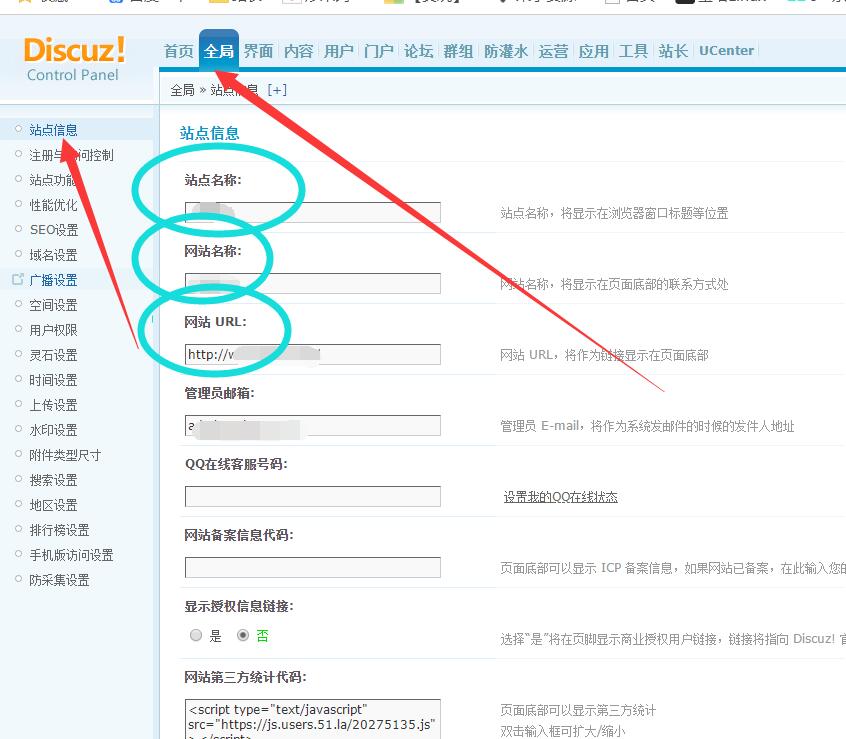Open the 站长 navigation tab
Image resolution: width=846 pixels, height=739 pixels.
click(673, 51)
